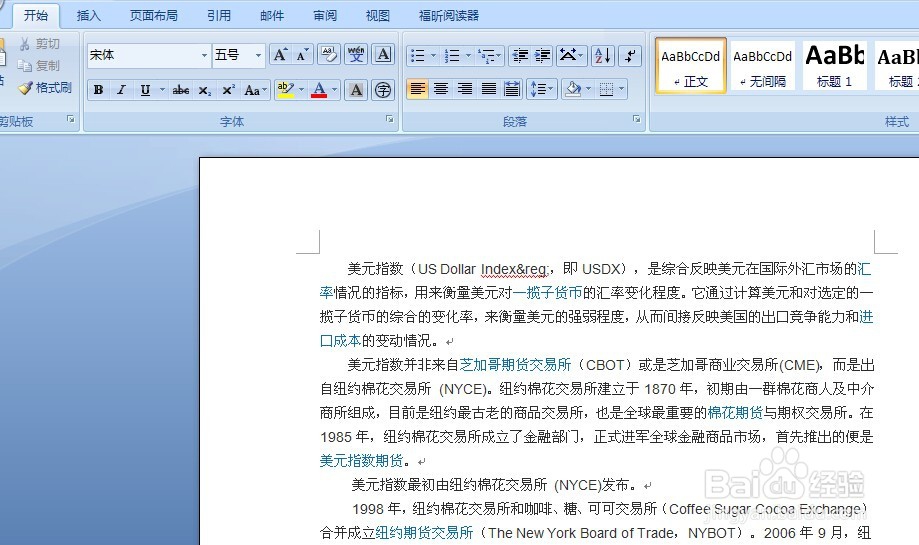The image size is (919, 545).
Task: Toggle underline formatting
Action: [145, 90]
